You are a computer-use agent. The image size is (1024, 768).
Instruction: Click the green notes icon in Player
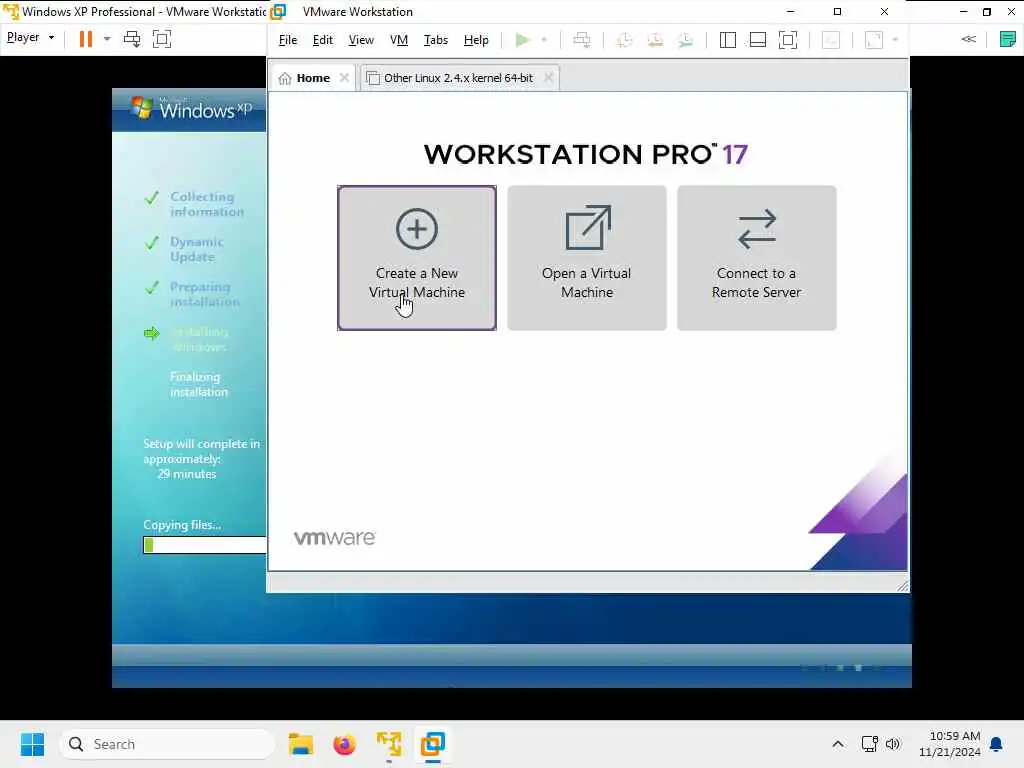1008,39
